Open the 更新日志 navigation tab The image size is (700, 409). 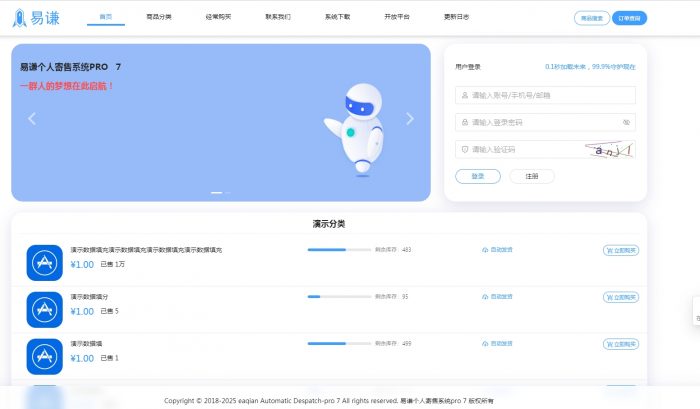click(456, 18)
